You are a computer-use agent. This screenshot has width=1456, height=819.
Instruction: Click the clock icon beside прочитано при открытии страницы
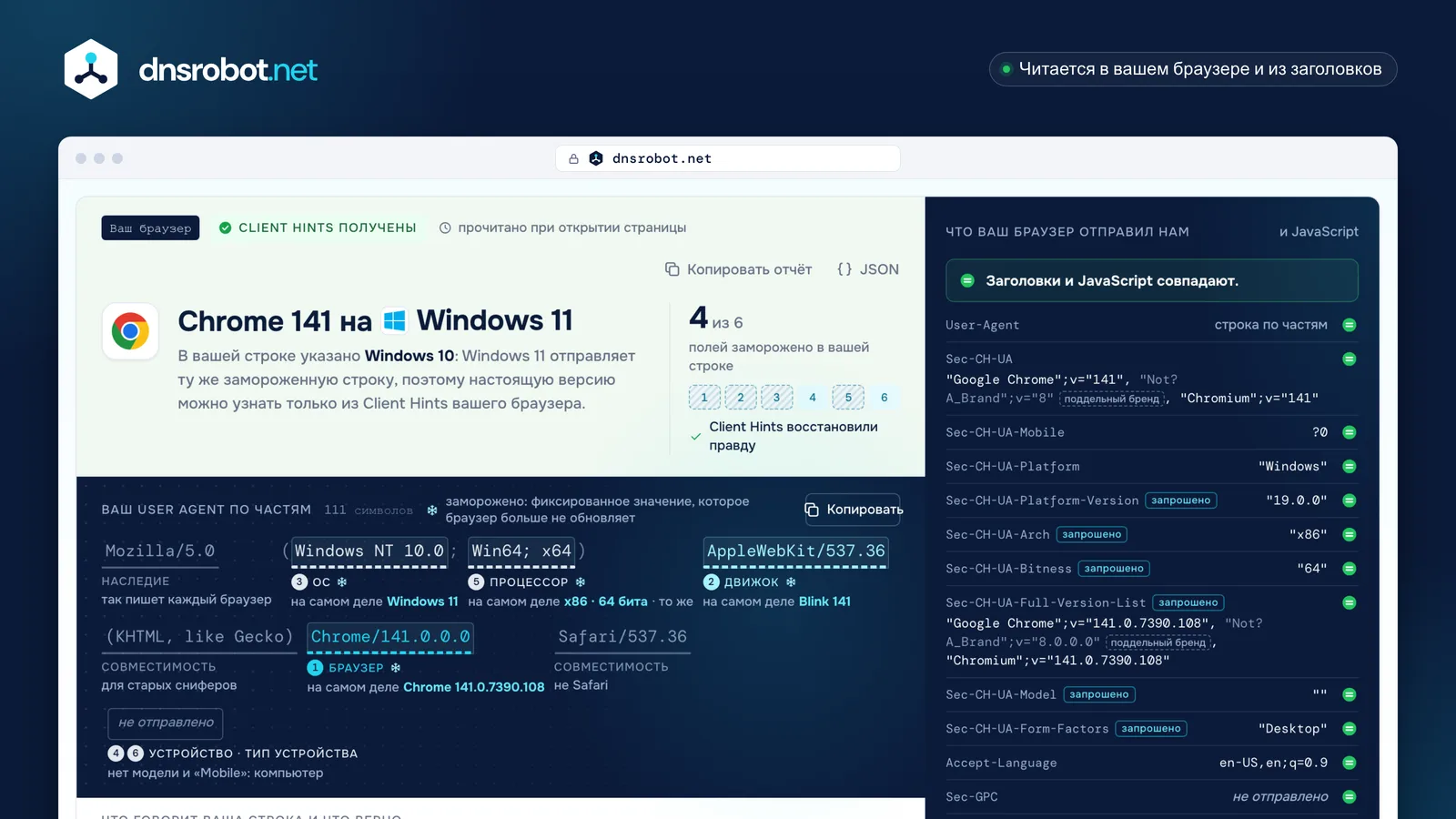pyautogui.click(x=445, y=228)
